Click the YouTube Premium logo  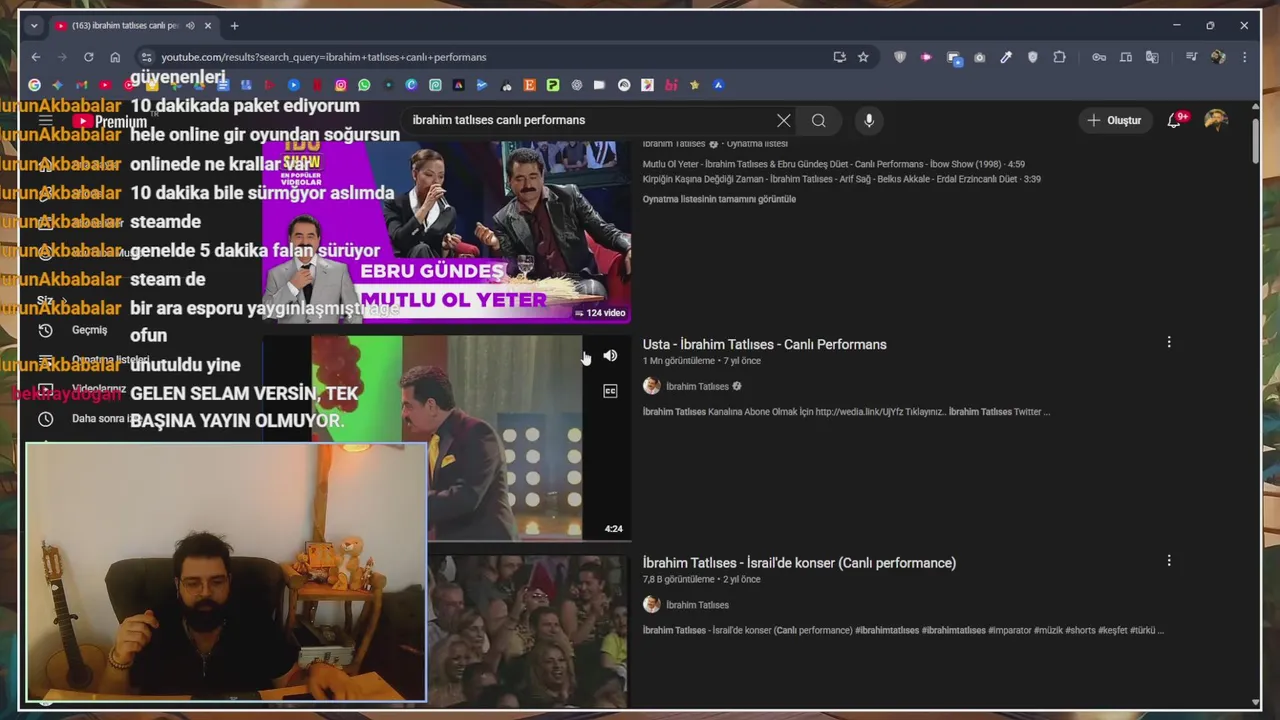(x=110, y=121)
